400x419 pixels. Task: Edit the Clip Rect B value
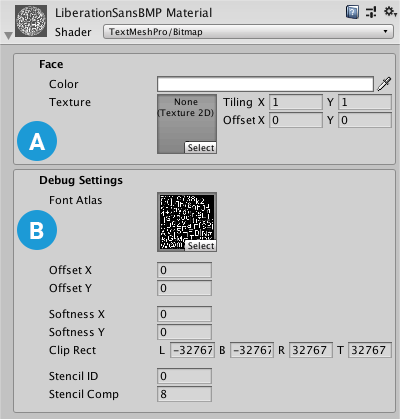coord(252,350)
